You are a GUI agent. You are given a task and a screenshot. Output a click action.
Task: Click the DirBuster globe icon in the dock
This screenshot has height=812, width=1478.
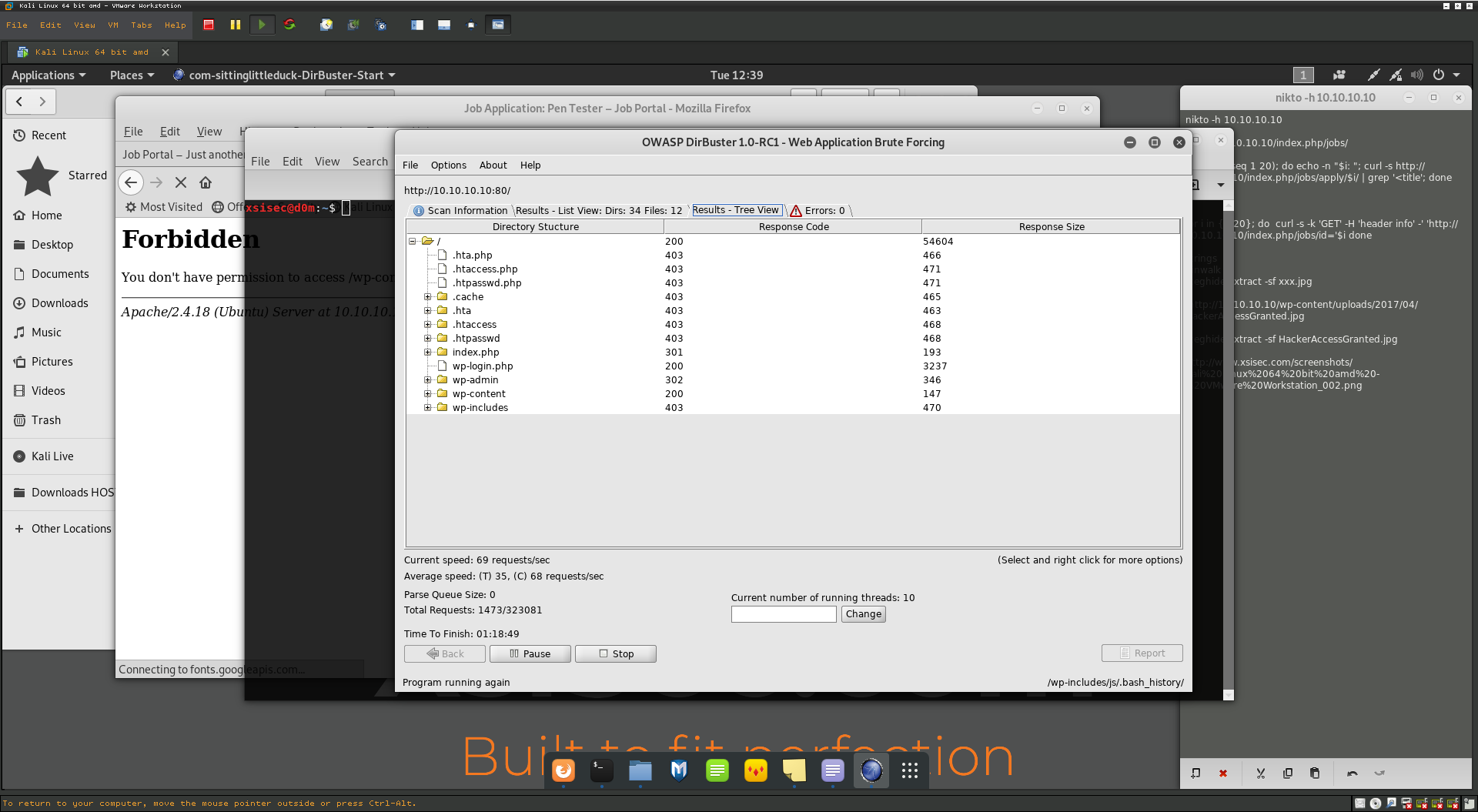point(871,770)
